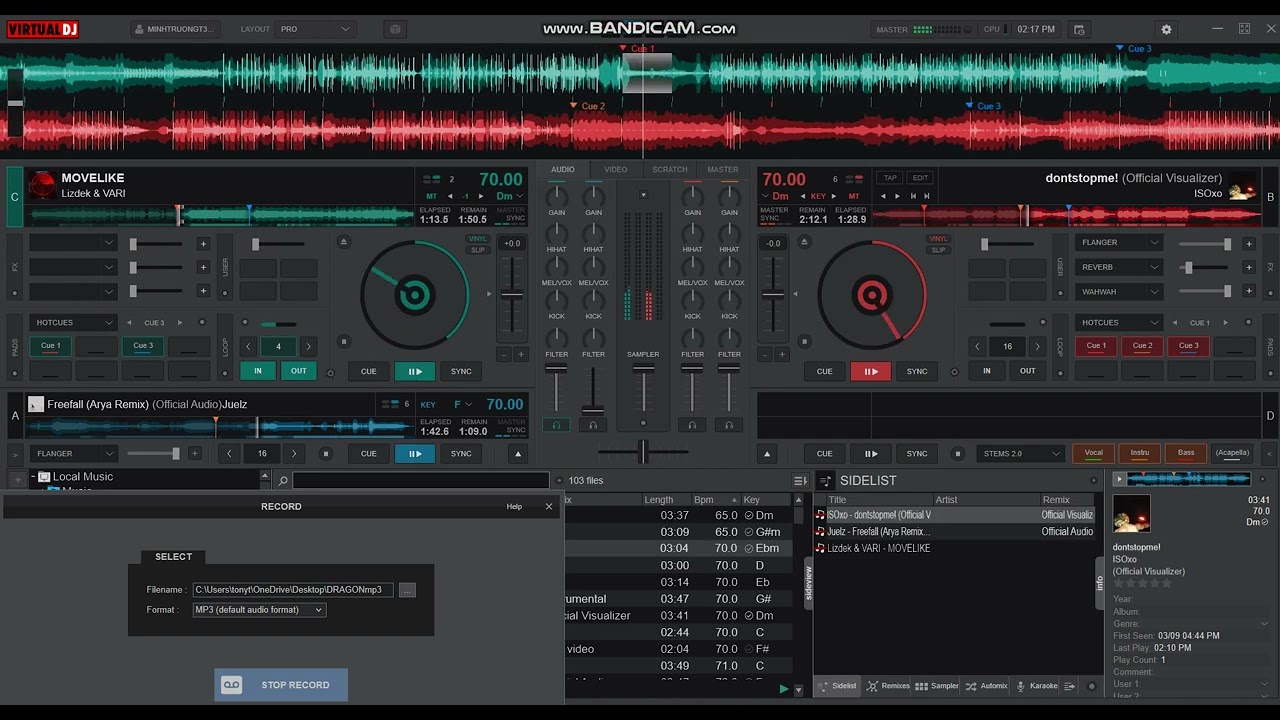Switch to the VIDEO mixer tab
Viewport: 1280px width, 720px height.
point(616,170)
